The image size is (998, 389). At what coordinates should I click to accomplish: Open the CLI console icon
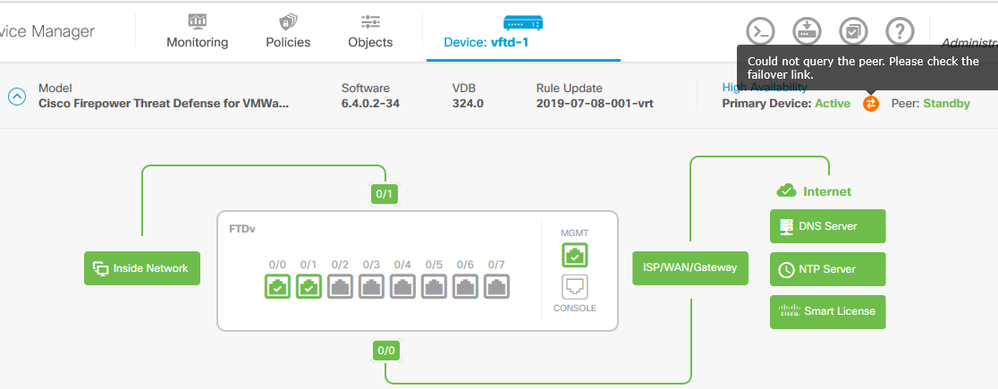click(761, 30)
